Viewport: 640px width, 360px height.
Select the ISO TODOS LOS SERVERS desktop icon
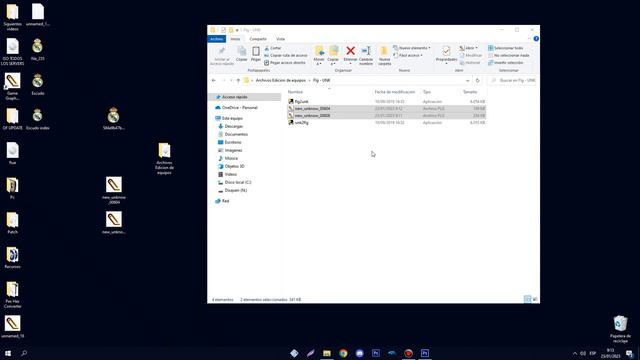click(x=12, y=51)
